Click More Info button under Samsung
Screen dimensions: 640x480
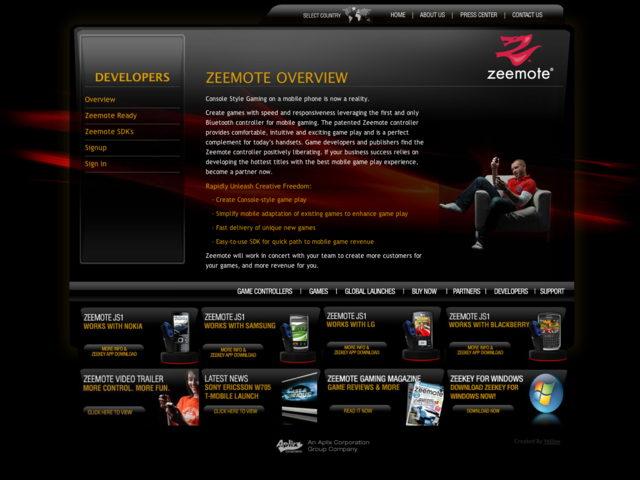[233, 352]
